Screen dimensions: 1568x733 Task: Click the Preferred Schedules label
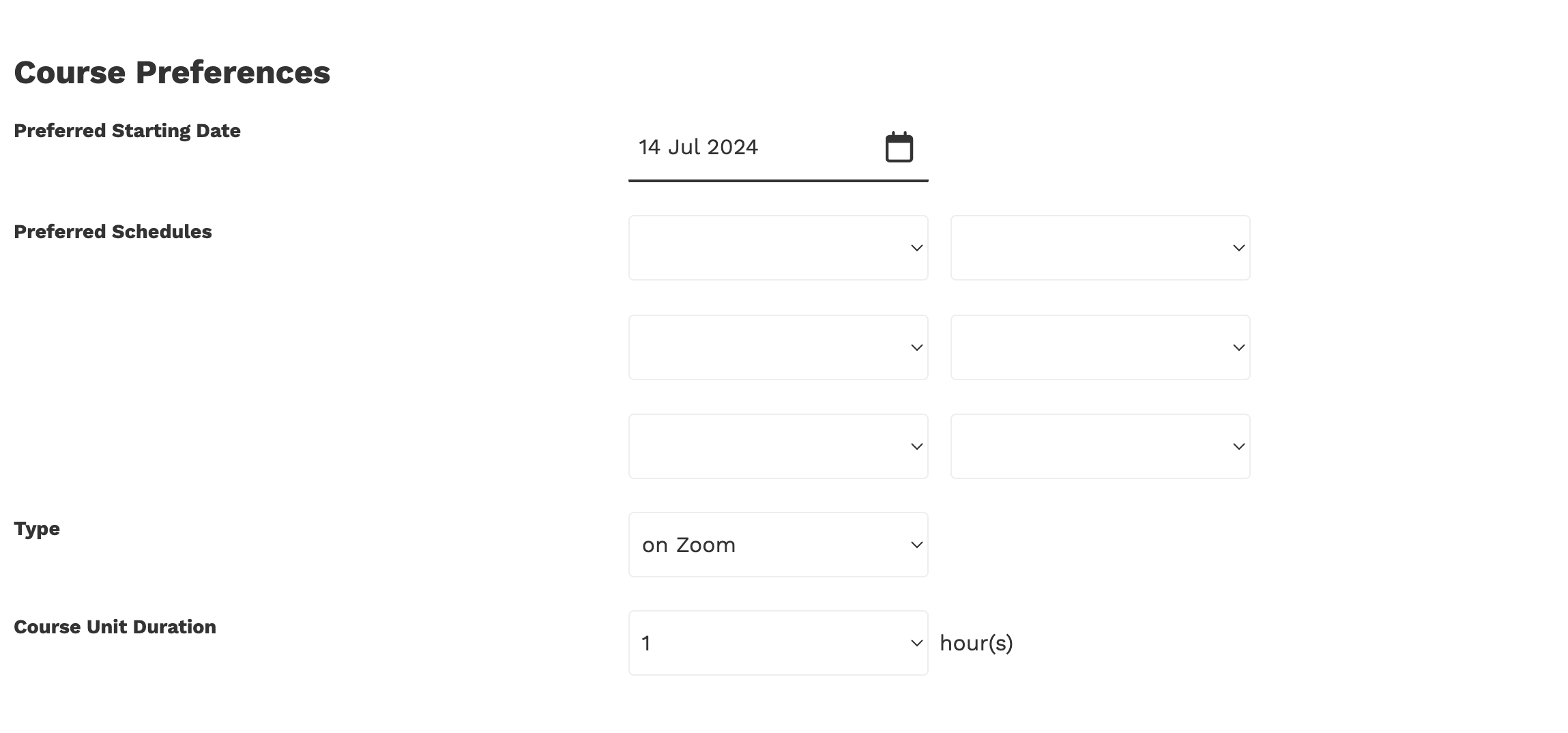point(113,231)
